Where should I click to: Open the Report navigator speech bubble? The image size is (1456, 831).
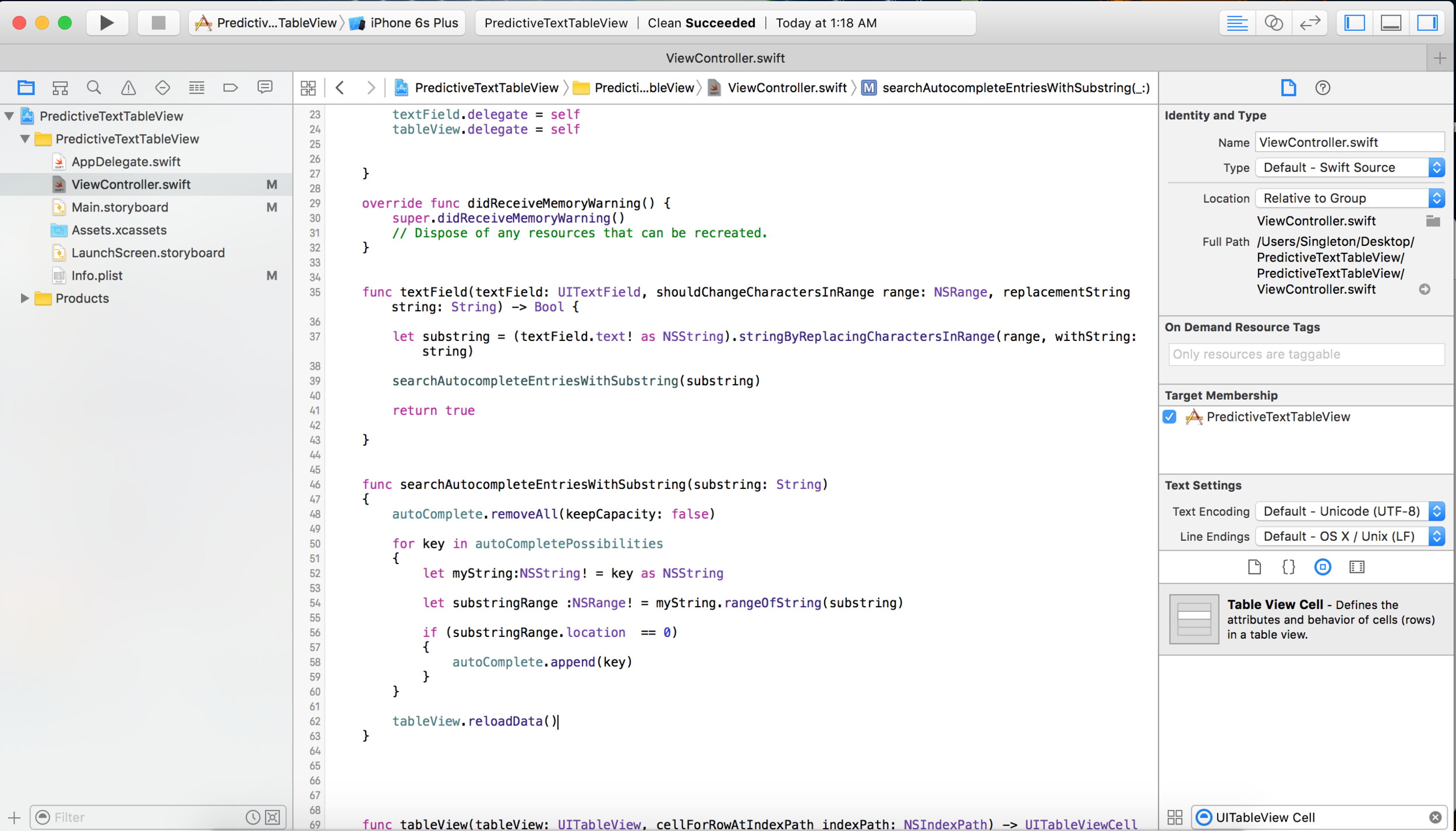tap(265, 88)
